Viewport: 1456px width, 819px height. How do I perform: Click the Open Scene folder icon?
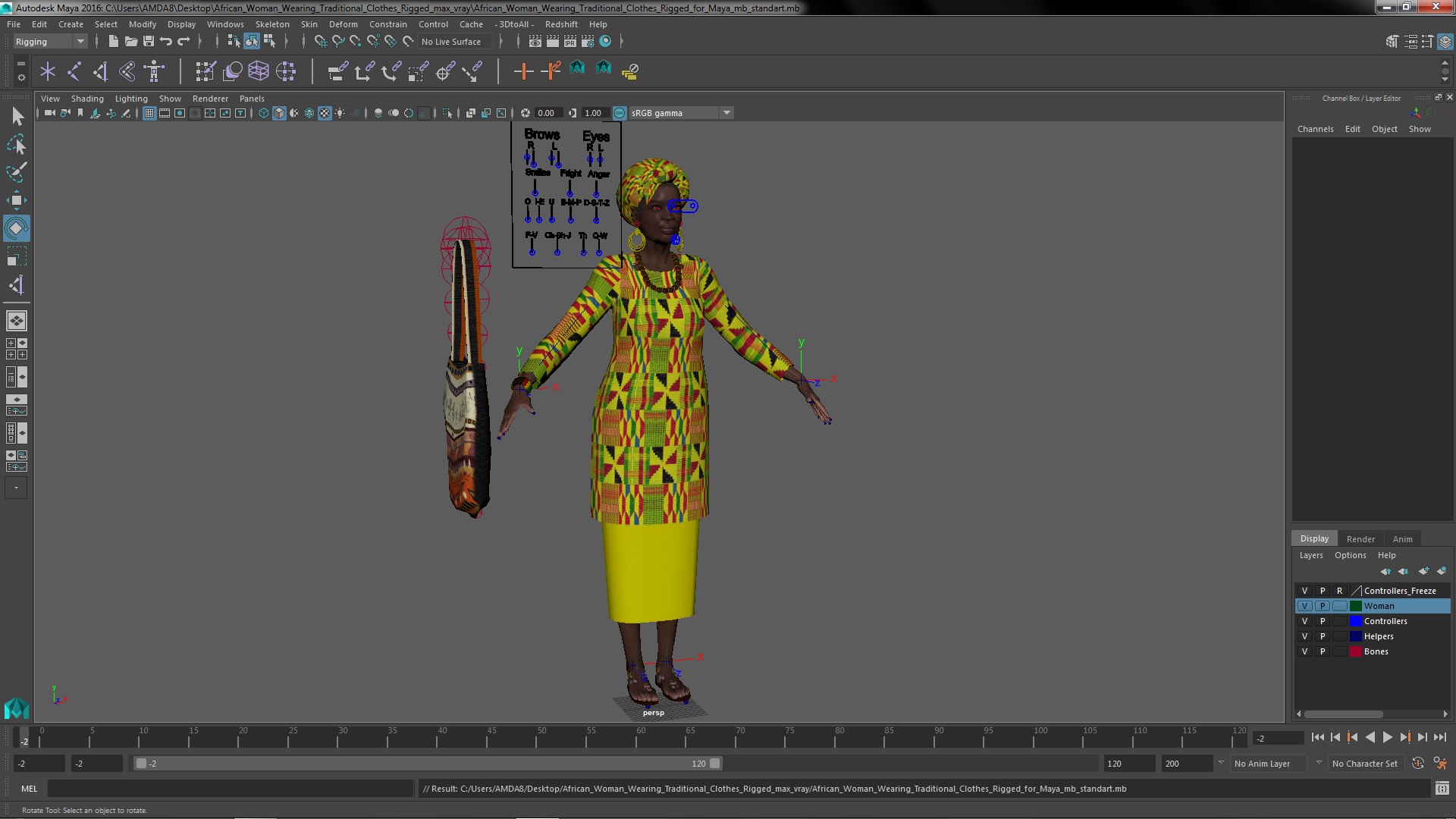coord(130,42)
